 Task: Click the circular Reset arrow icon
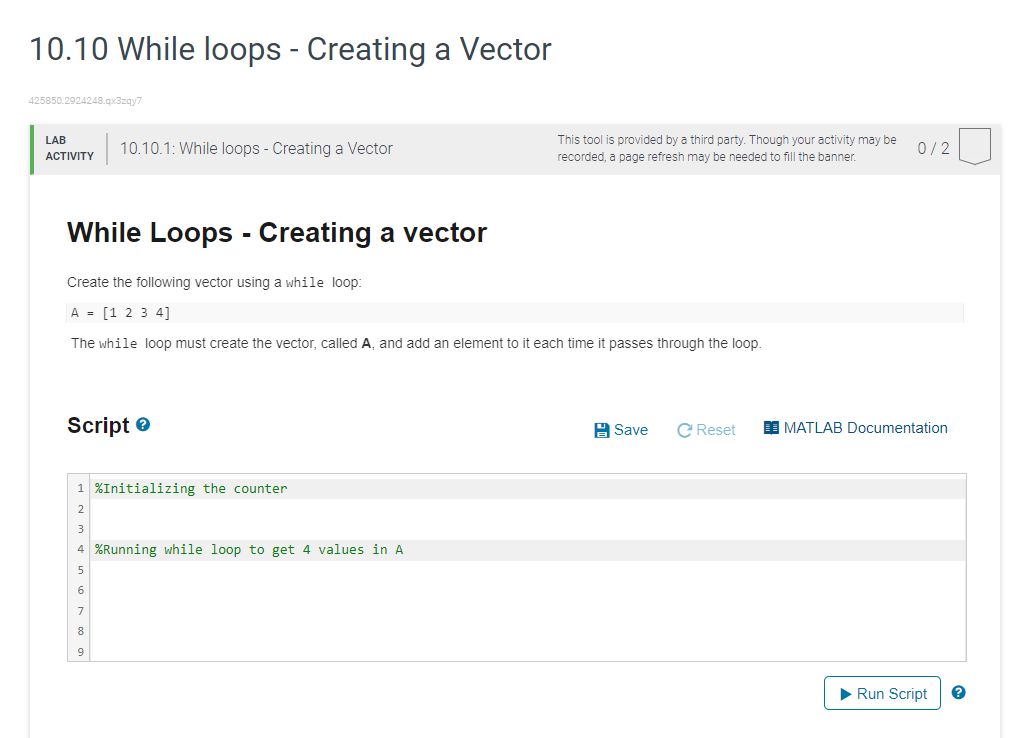pyautogui.click(x=684, y=429)
